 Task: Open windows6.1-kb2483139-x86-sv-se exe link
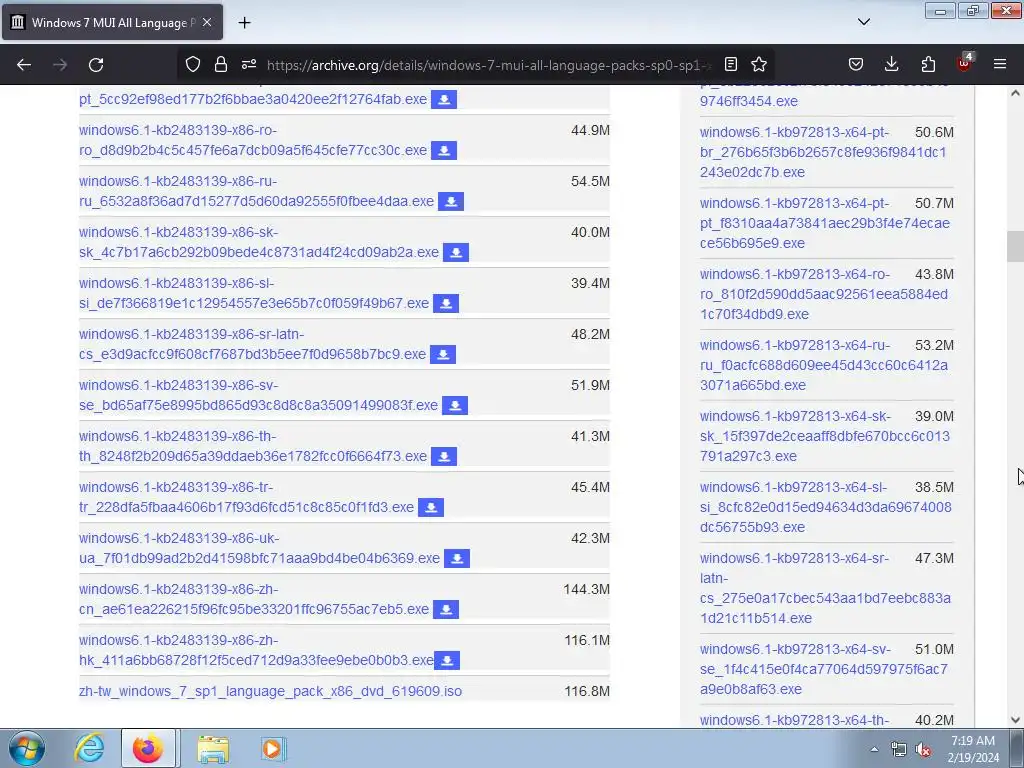(x=258, y=394)
